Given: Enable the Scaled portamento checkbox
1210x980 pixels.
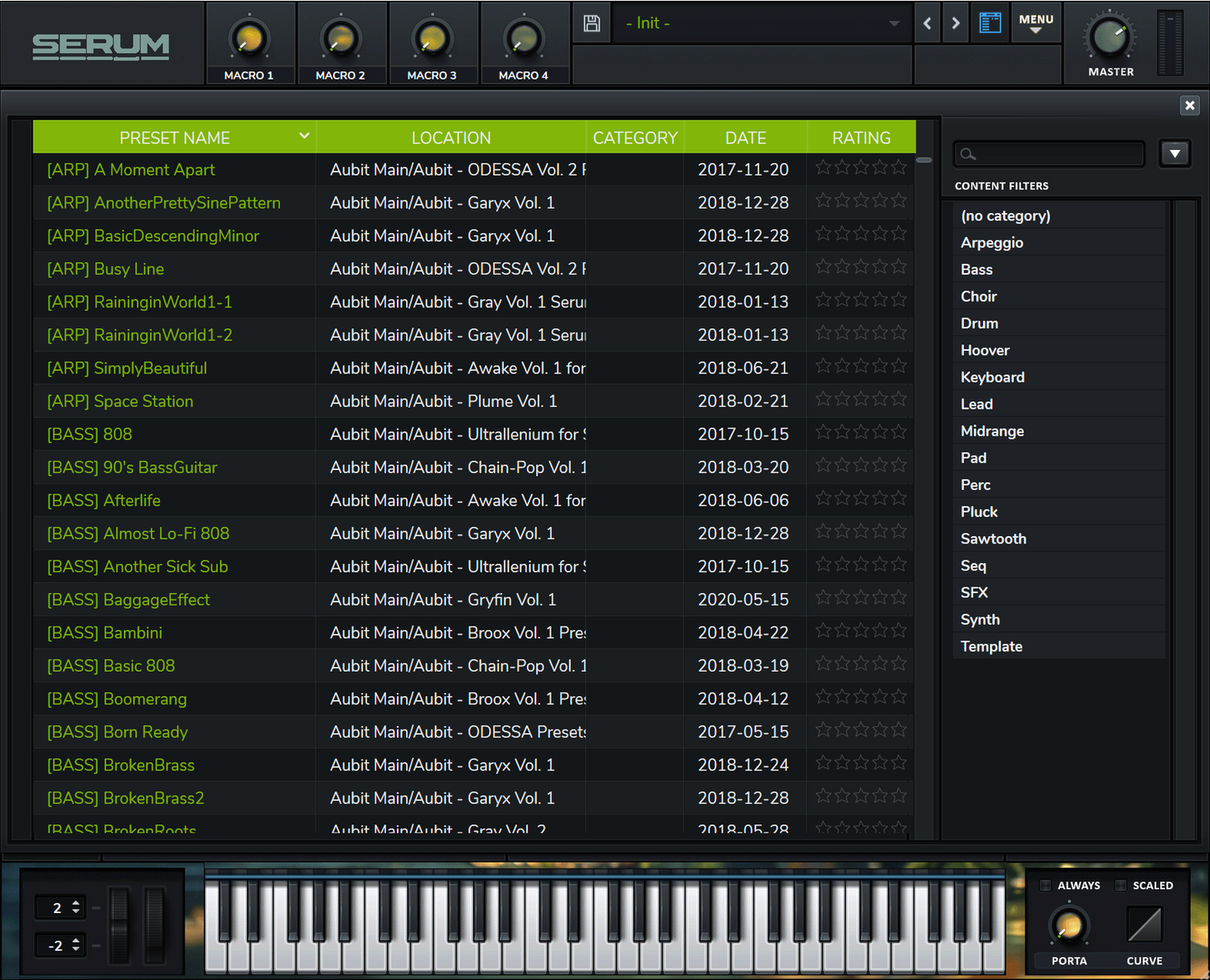Looking at the screenshot, I should pos(1120,885).
